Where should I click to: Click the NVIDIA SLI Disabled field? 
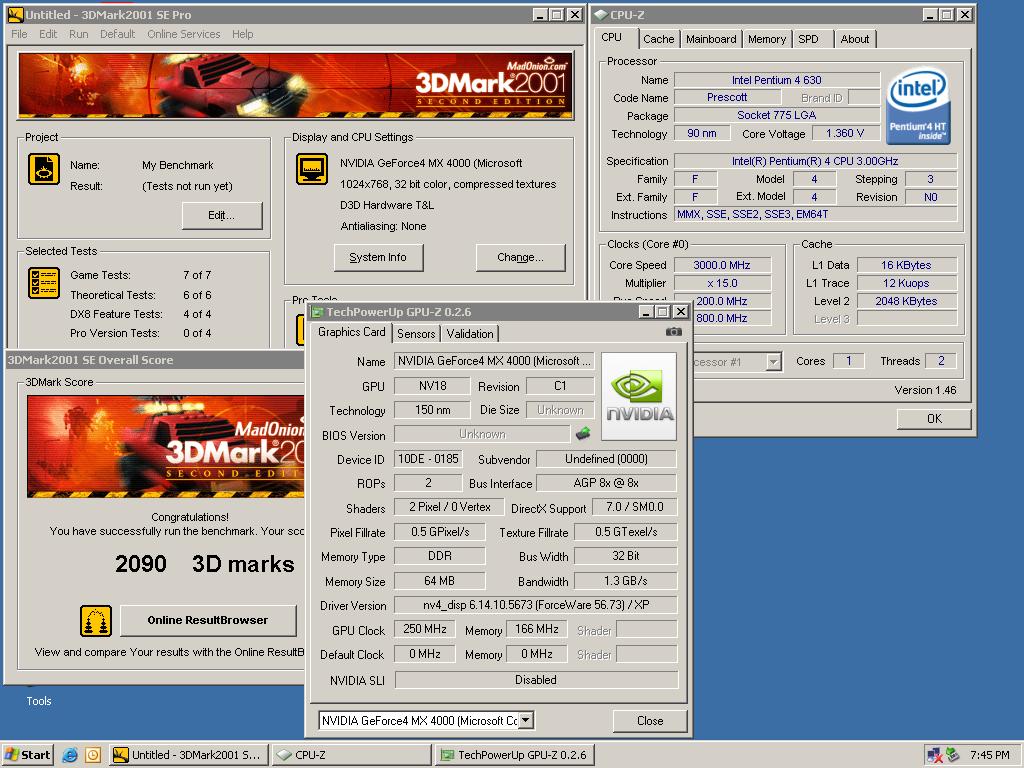click(536, 680)
